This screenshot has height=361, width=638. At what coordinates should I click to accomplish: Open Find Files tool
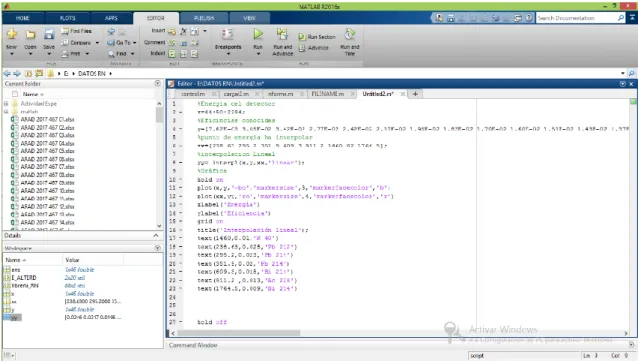[76, 31]
